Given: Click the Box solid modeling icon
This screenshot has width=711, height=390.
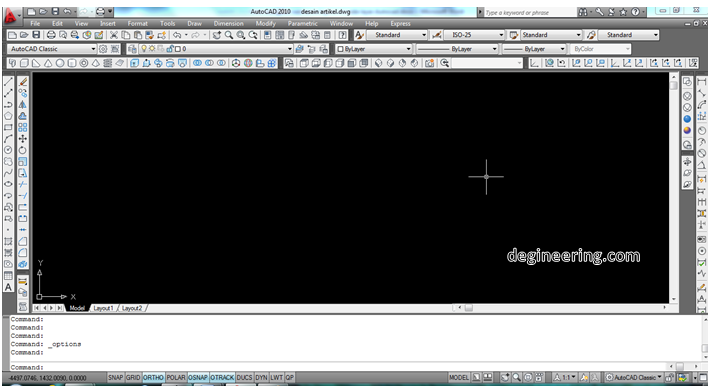Looking at the screenshot, I should 24,63.
